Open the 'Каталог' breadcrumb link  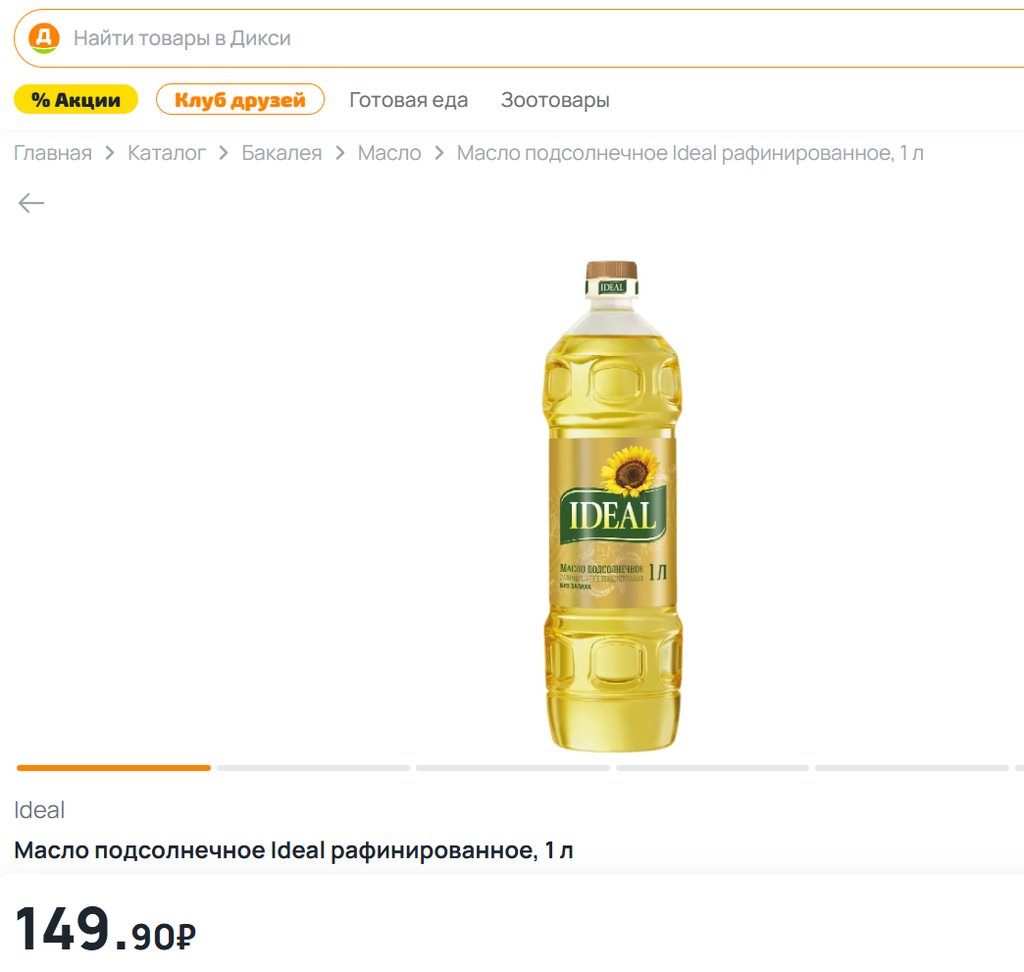[x=167, y=153]
